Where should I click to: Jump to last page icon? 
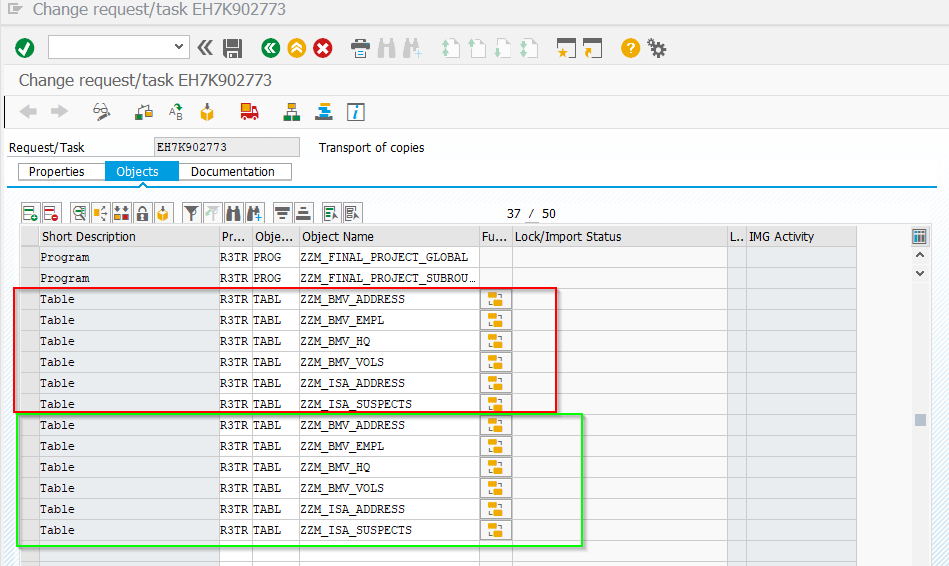click(x=528, y=48)
